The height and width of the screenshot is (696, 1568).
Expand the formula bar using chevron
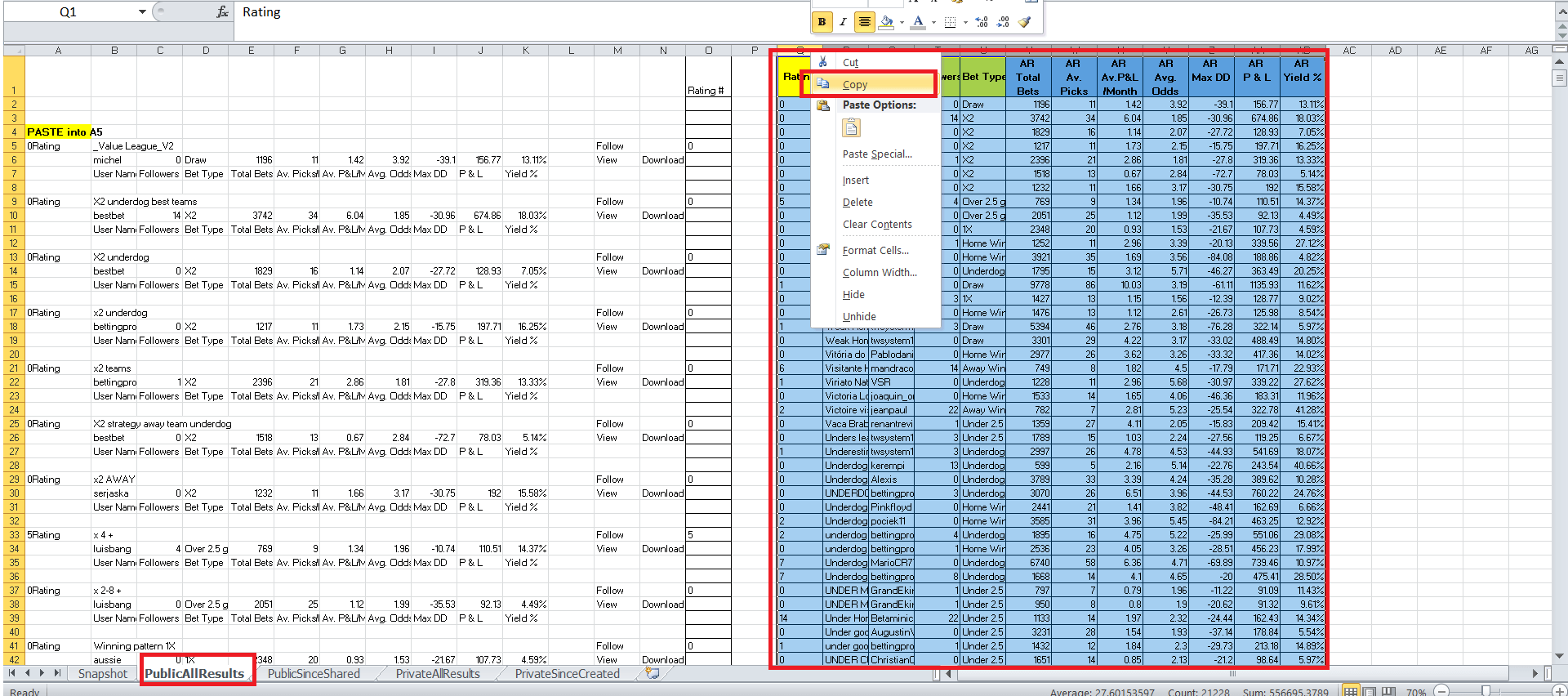coord(1562,11)
